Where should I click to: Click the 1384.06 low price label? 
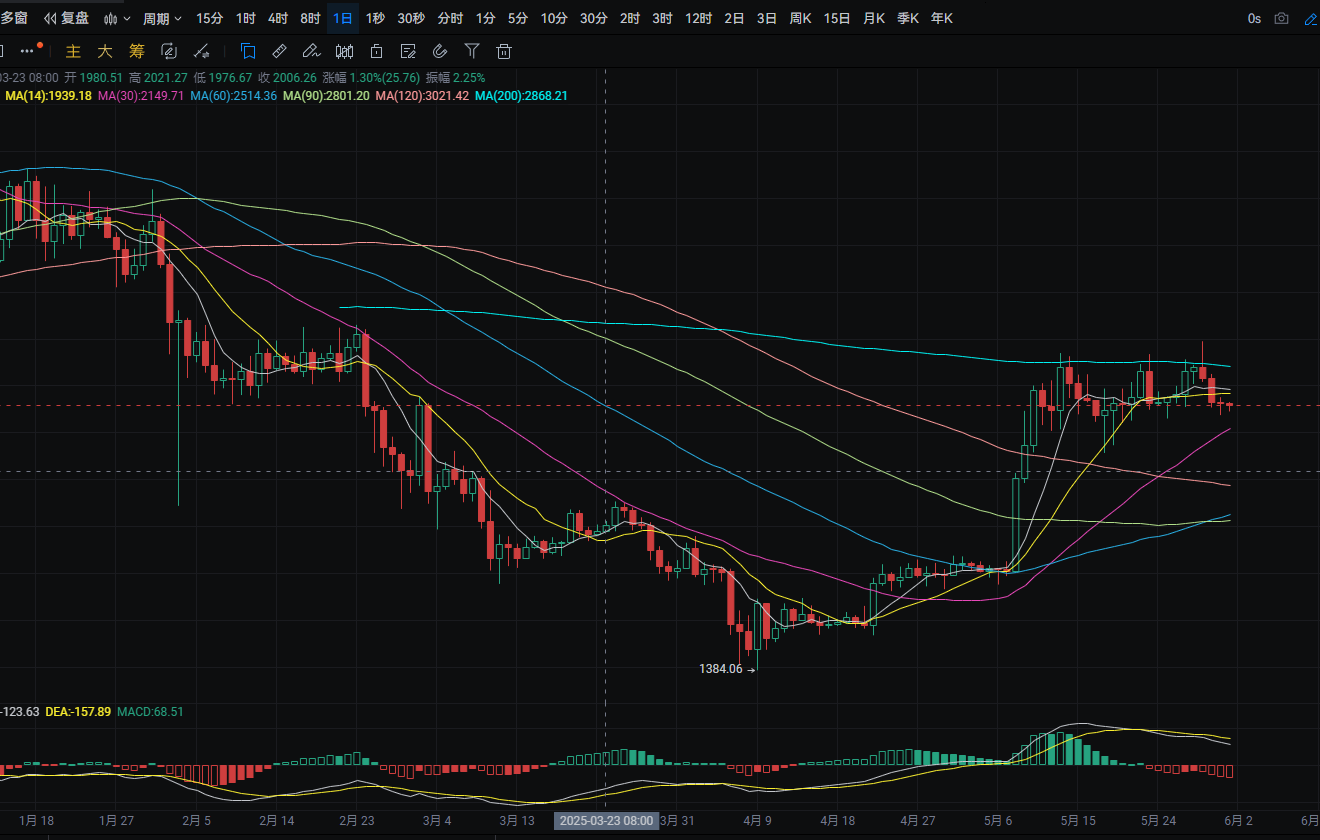coord(721,669)
